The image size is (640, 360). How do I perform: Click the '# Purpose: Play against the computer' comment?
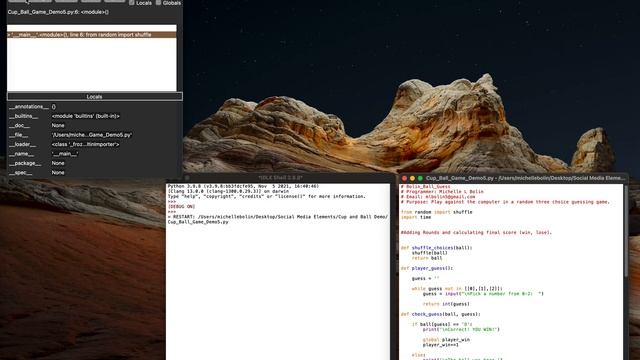pyautogui.click(x=505, y=202)
